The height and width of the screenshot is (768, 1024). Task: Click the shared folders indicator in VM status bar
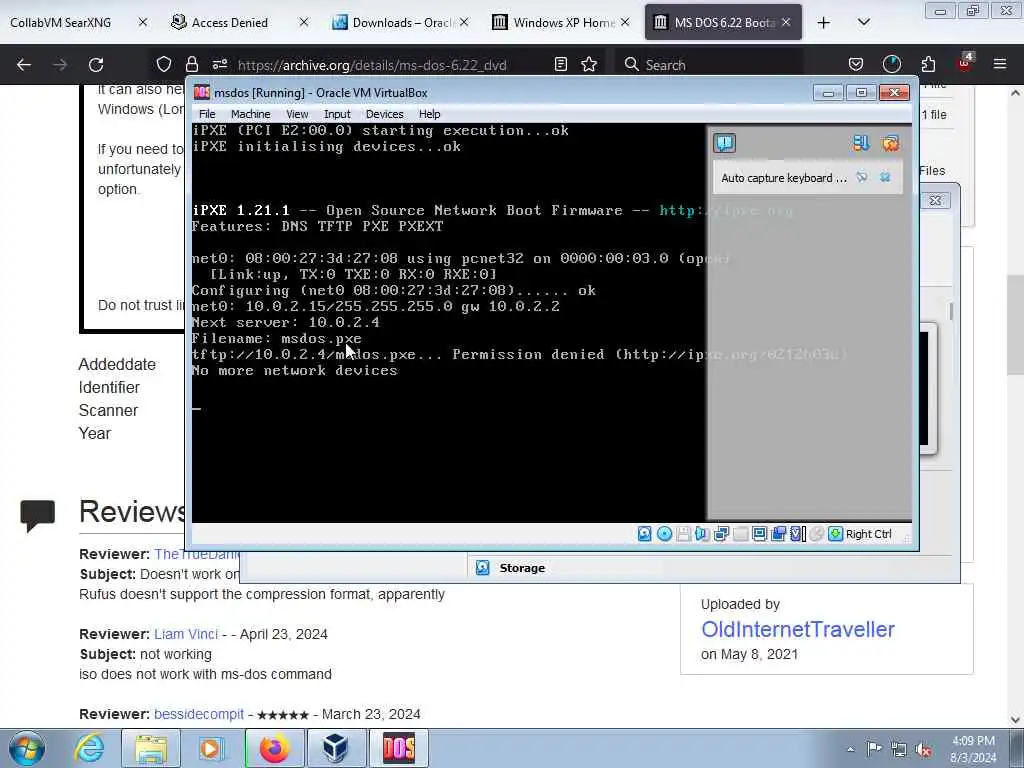click(778, 534)
